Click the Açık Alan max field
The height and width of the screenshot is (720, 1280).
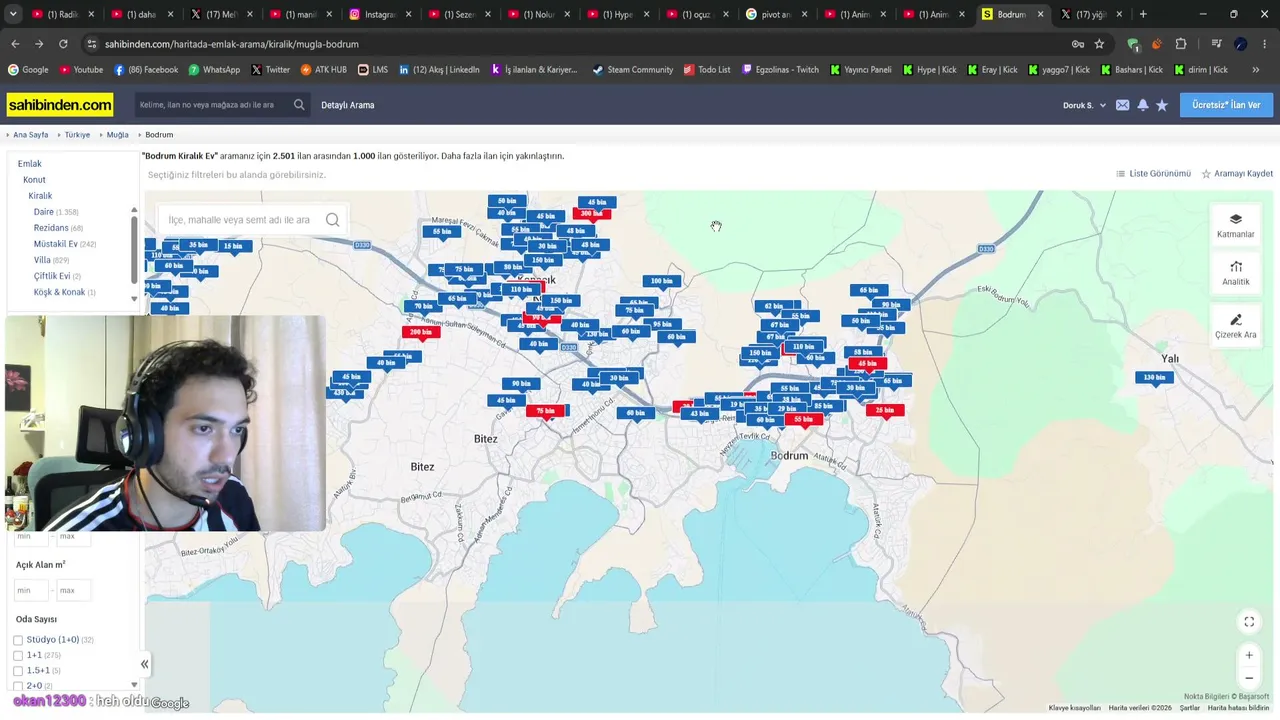(x=72, y=591)
